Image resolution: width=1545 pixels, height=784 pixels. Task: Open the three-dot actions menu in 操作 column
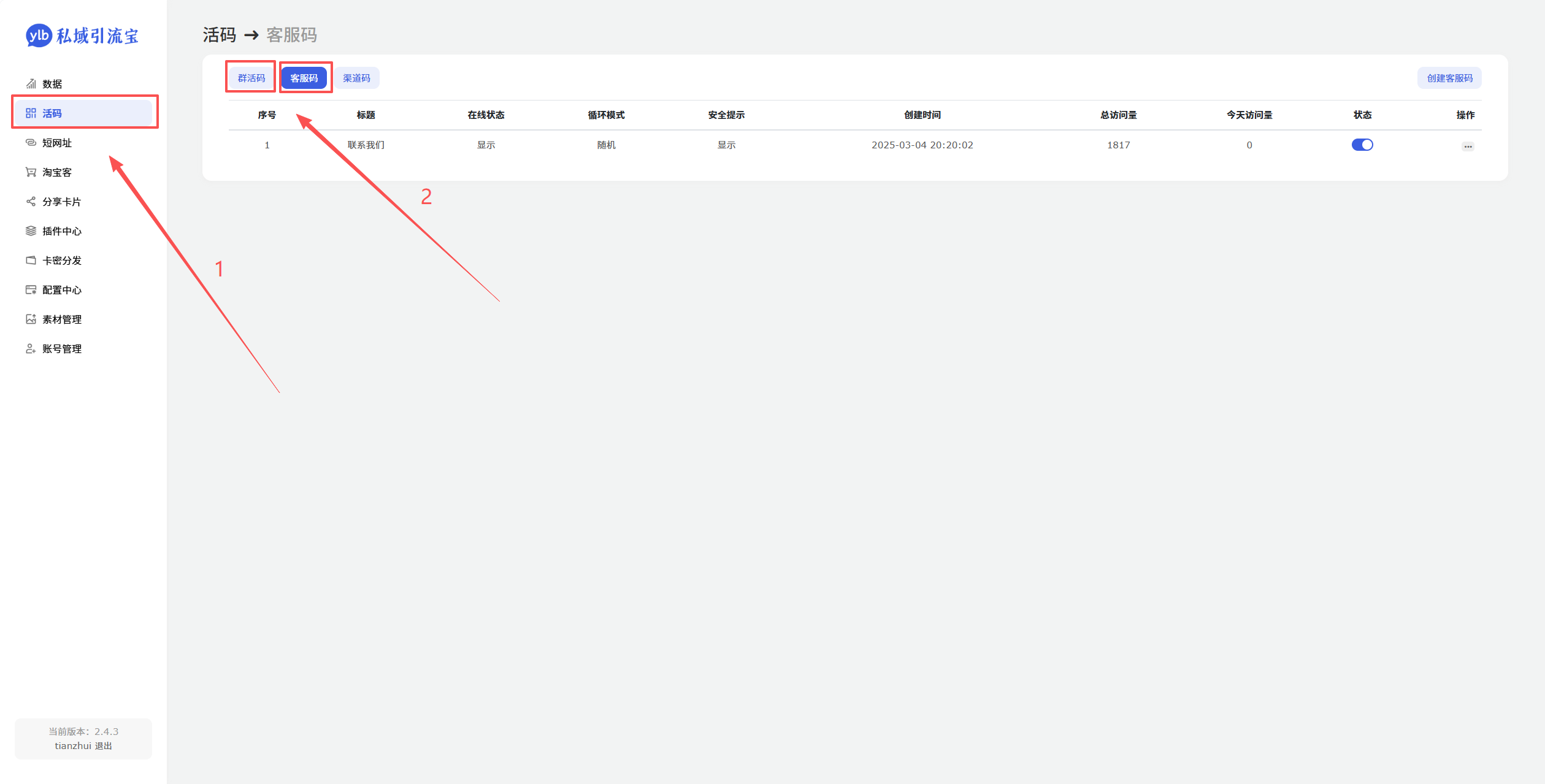(1468, 147)
